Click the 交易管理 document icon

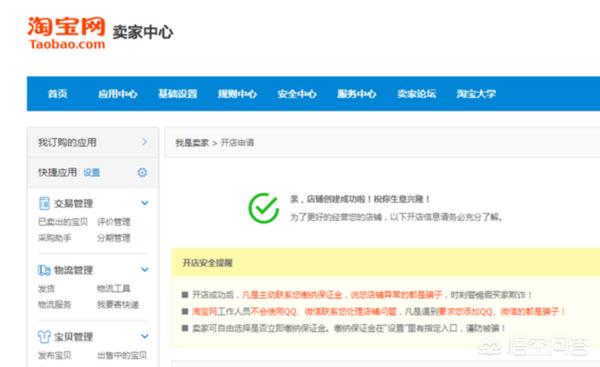[x=44, y=203]
